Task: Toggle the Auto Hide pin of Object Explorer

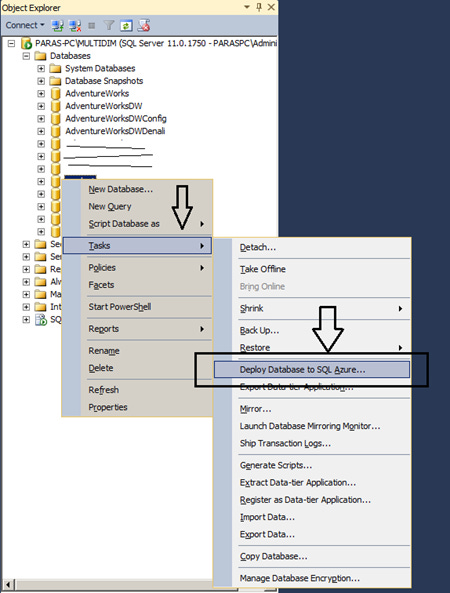Action: click(259, 7)
